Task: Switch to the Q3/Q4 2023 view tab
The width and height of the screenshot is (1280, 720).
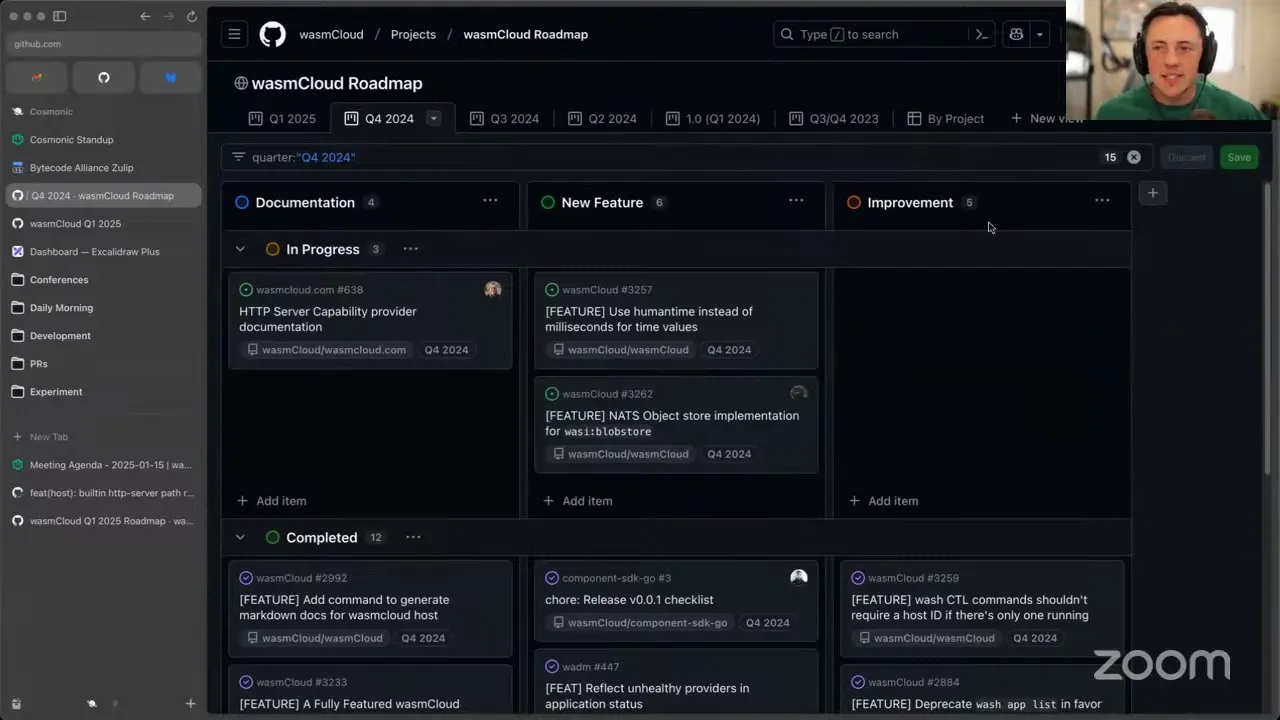Action: point(834,118)
